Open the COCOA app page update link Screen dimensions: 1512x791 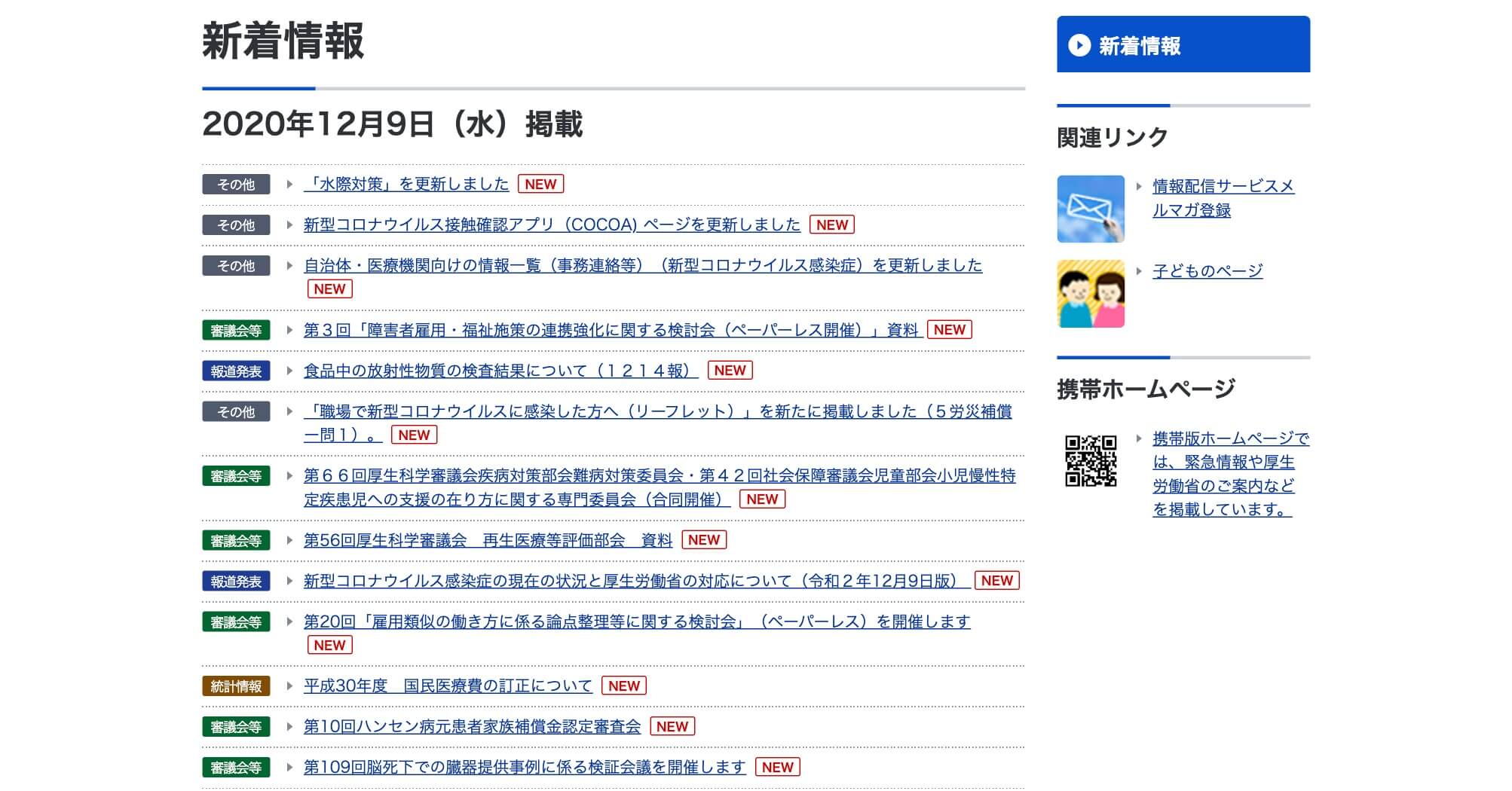pyautogui.click(x=552, y=224)
